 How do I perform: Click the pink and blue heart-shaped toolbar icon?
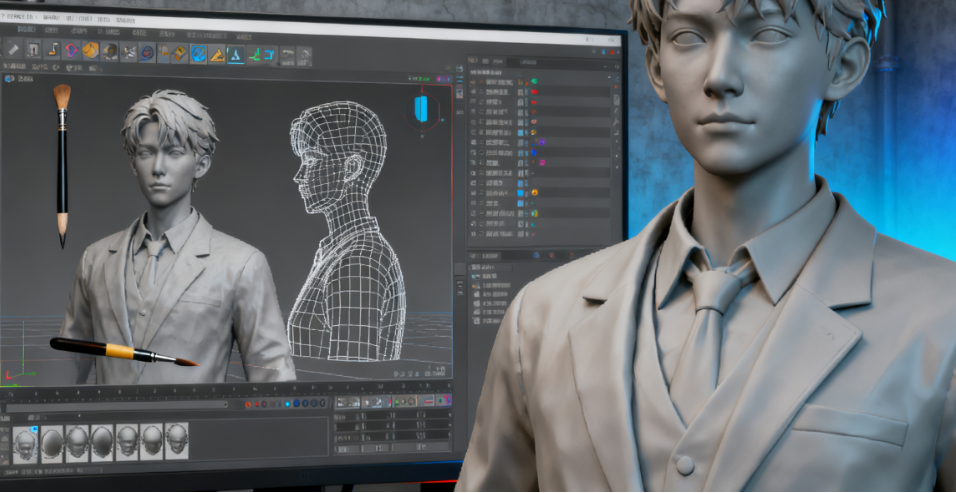coord(72,50)
